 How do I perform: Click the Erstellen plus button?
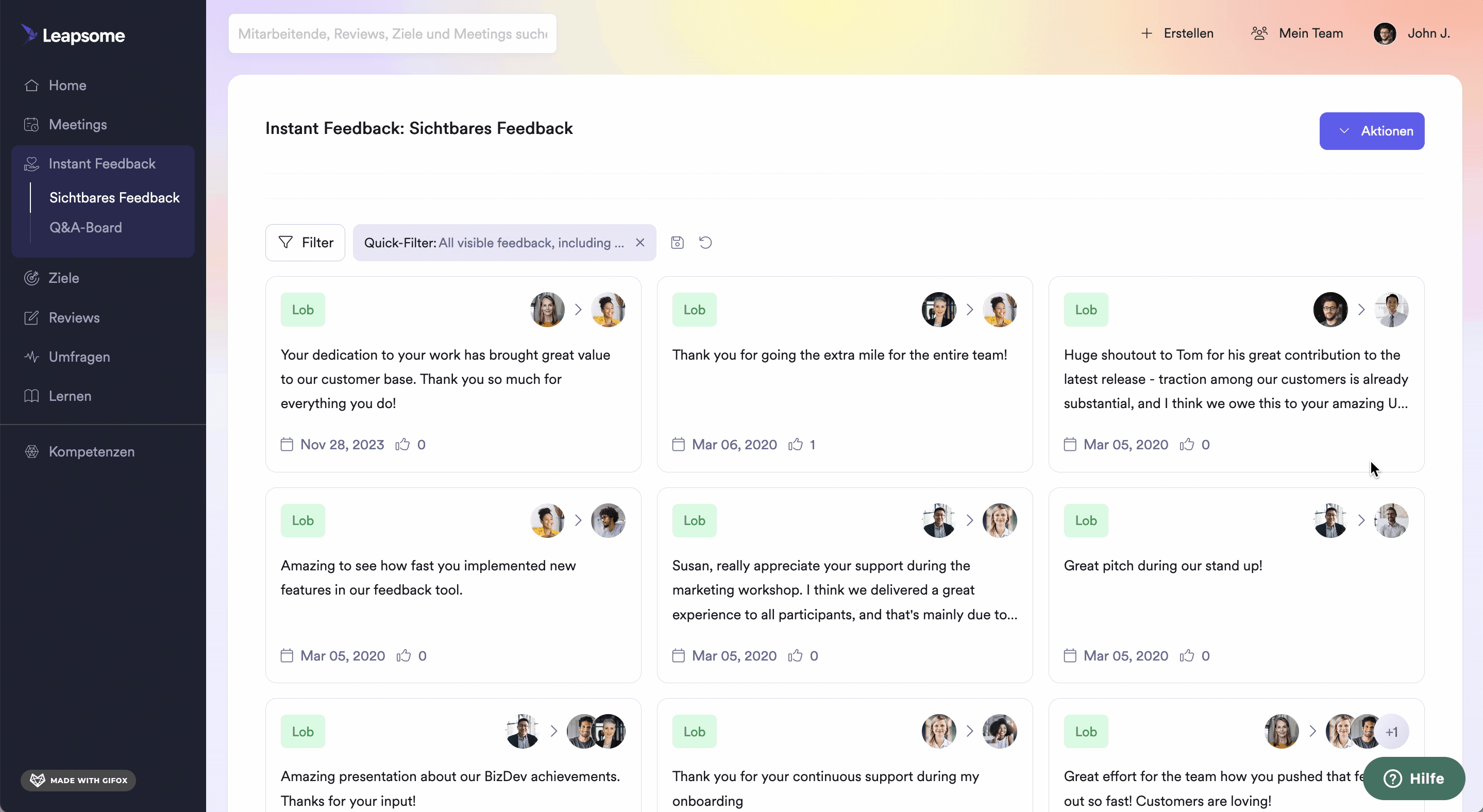pos(1177,33)
